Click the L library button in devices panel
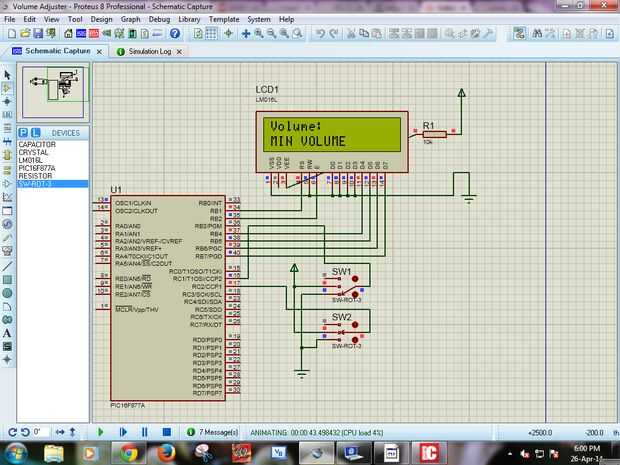This screenshot has width=620, height=465. point(35,132)
